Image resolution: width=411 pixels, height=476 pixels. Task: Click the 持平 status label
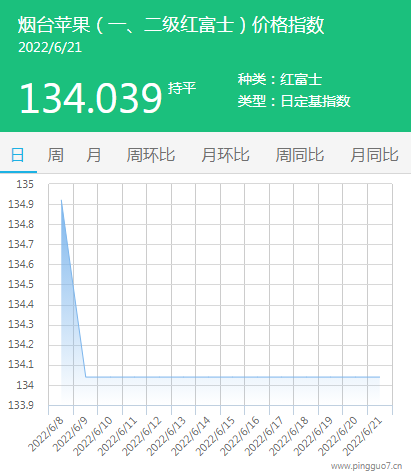coord(182,88)
